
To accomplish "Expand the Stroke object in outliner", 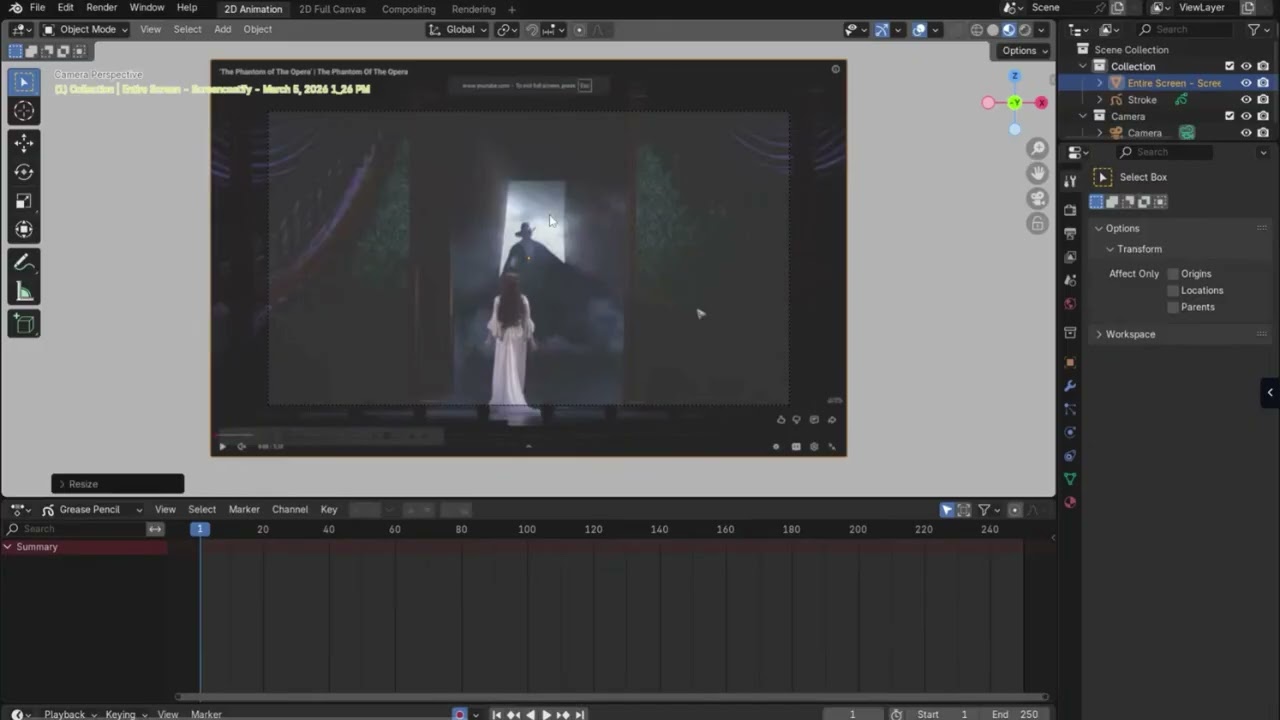I will [x=1100, y=100].
